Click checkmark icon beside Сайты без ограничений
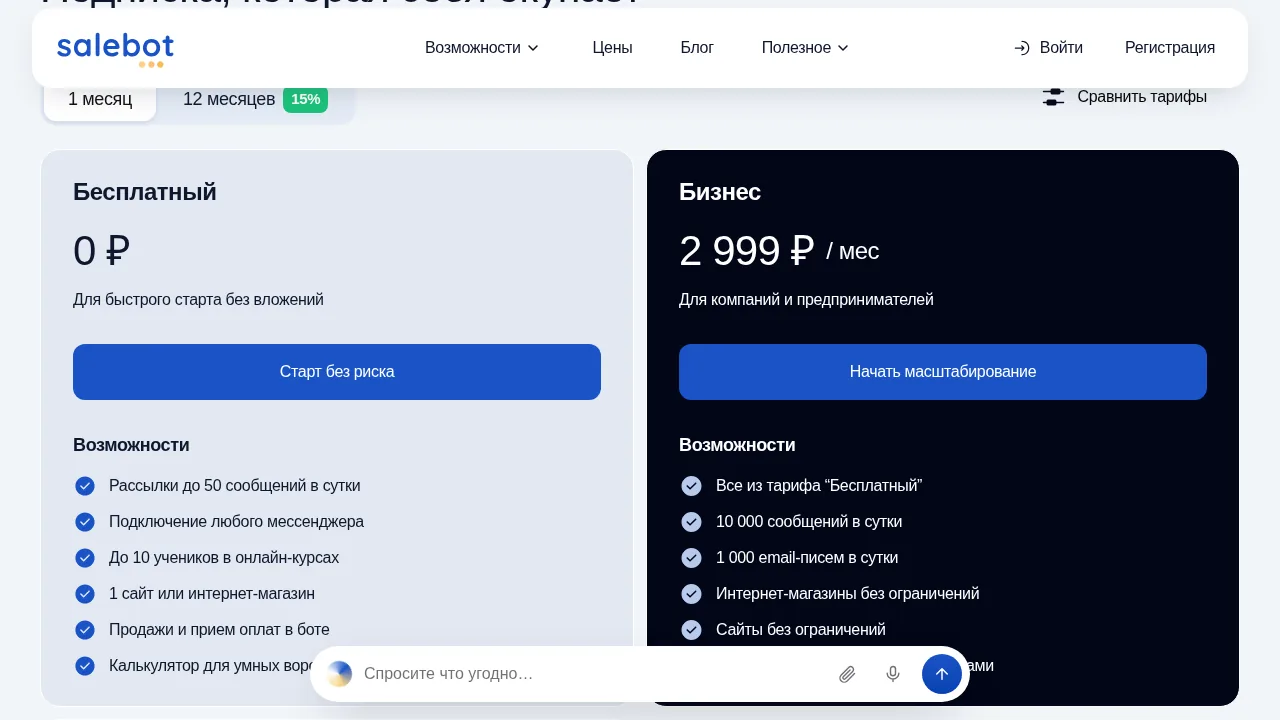 691,630
